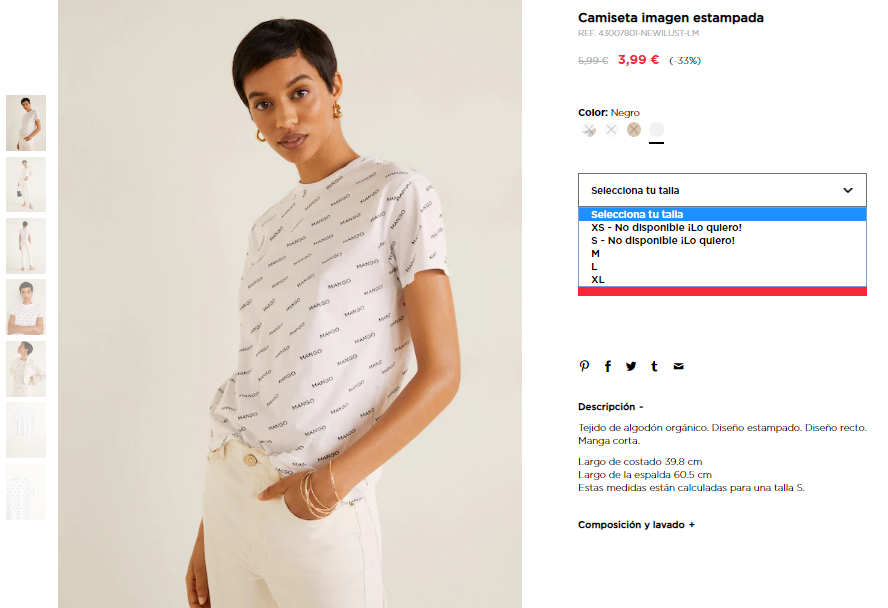Select the white underlined color swatch
The image size is (888, 608).
(x=656, y=130)
